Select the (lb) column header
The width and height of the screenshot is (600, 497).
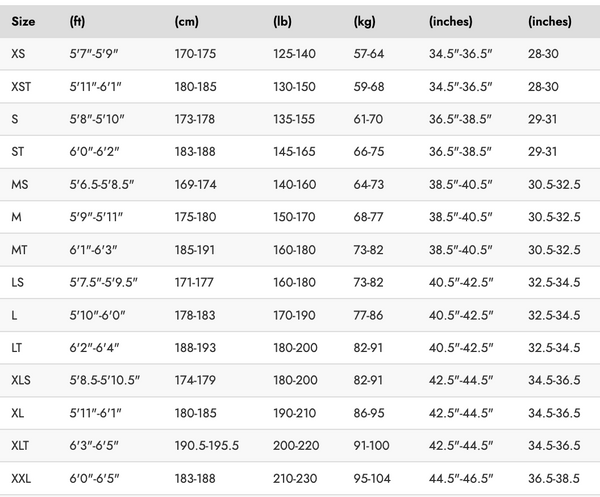click(283, 21)
